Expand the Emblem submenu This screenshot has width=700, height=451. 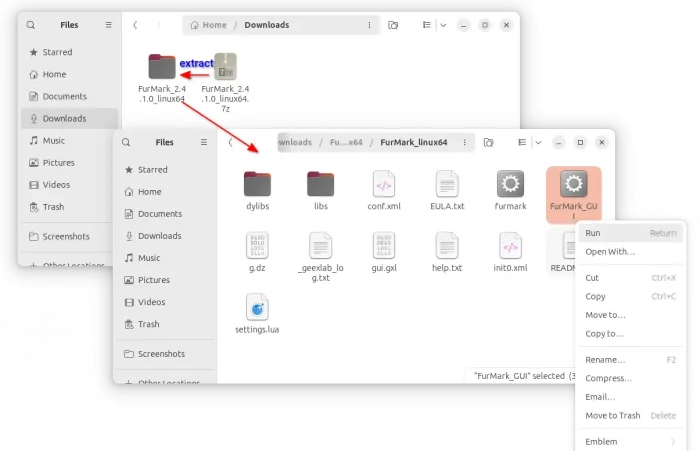(630, 441)
